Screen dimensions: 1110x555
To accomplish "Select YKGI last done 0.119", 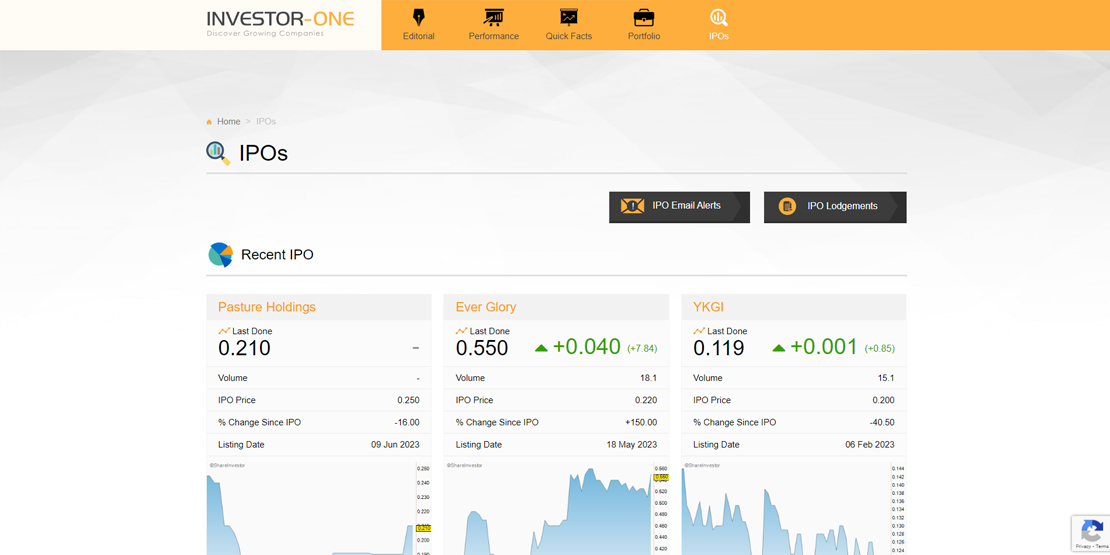I will pos(719,348).
